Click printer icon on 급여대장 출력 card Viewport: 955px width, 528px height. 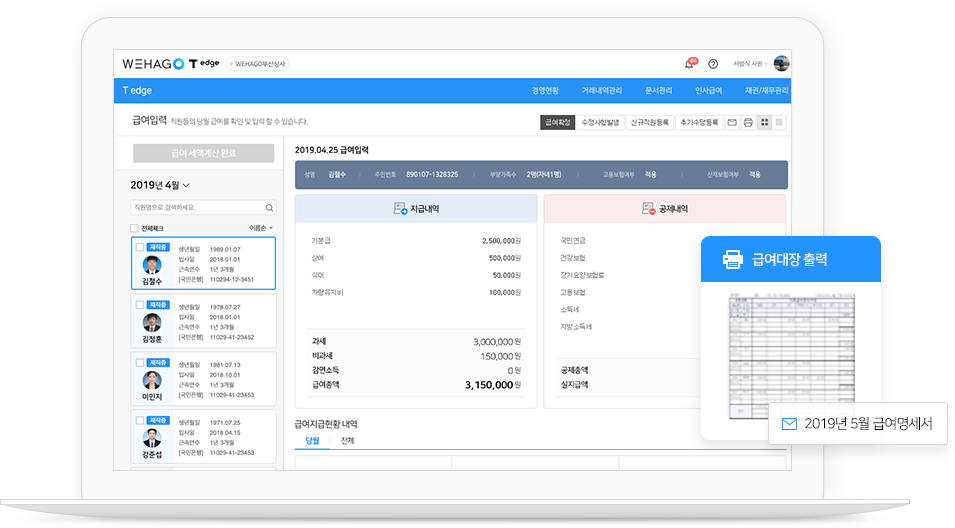[x=733, y=260]
